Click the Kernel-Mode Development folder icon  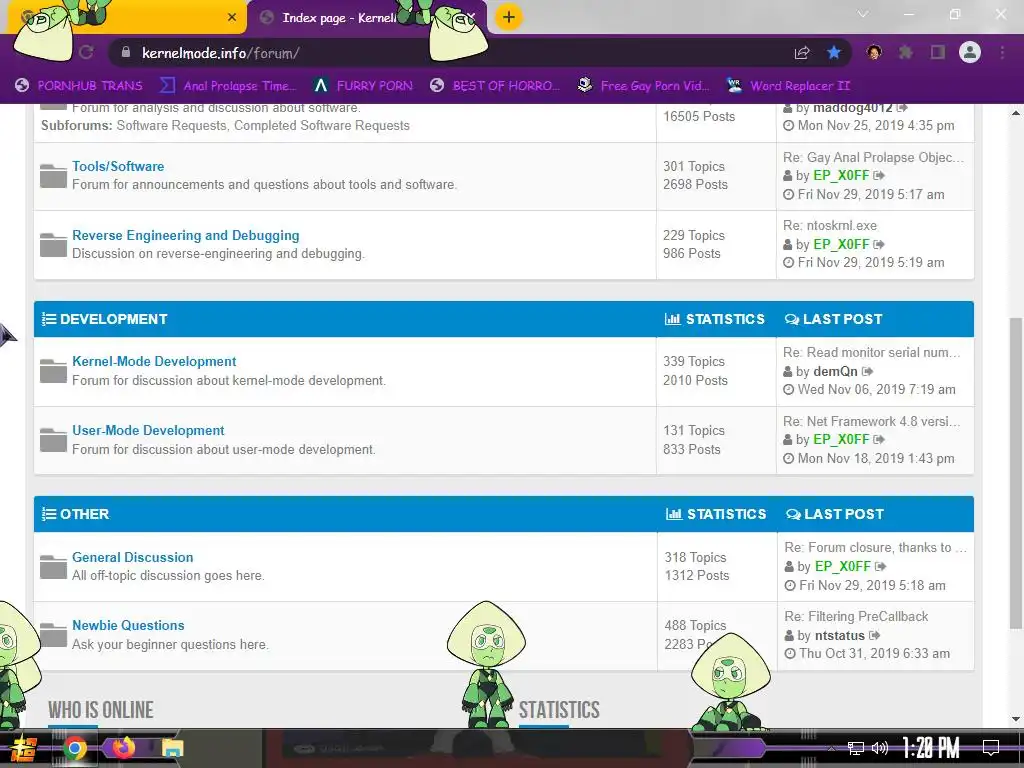[54, 371]
